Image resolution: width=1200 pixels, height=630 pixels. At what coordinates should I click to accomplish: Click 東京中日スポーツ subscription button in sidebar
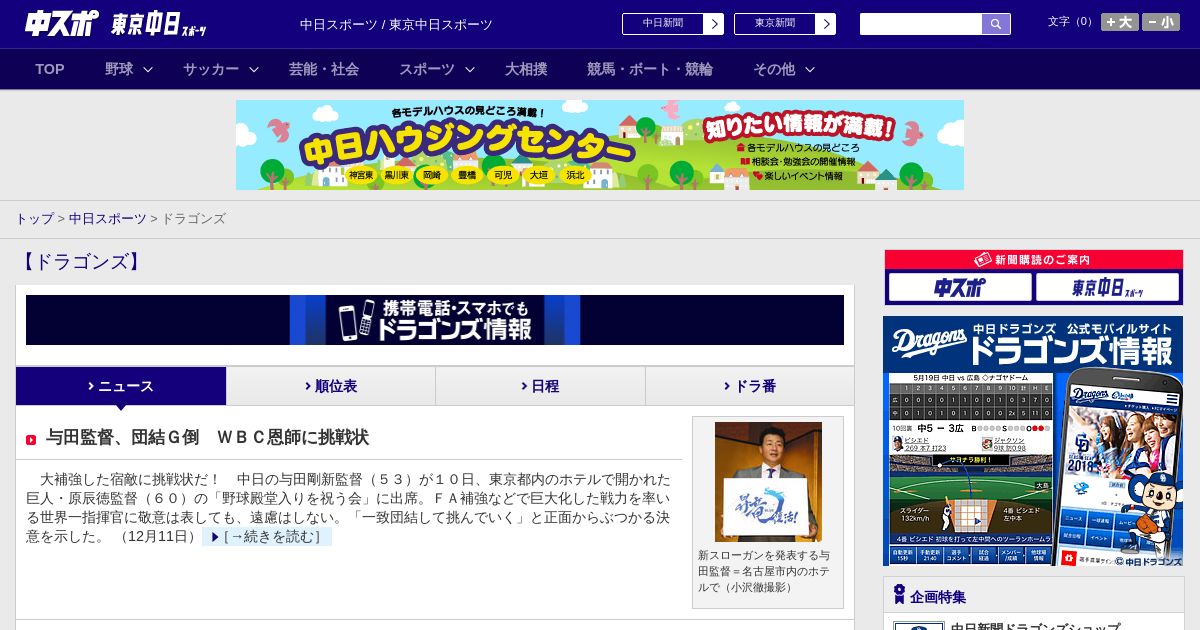[x=1108, y=287]
